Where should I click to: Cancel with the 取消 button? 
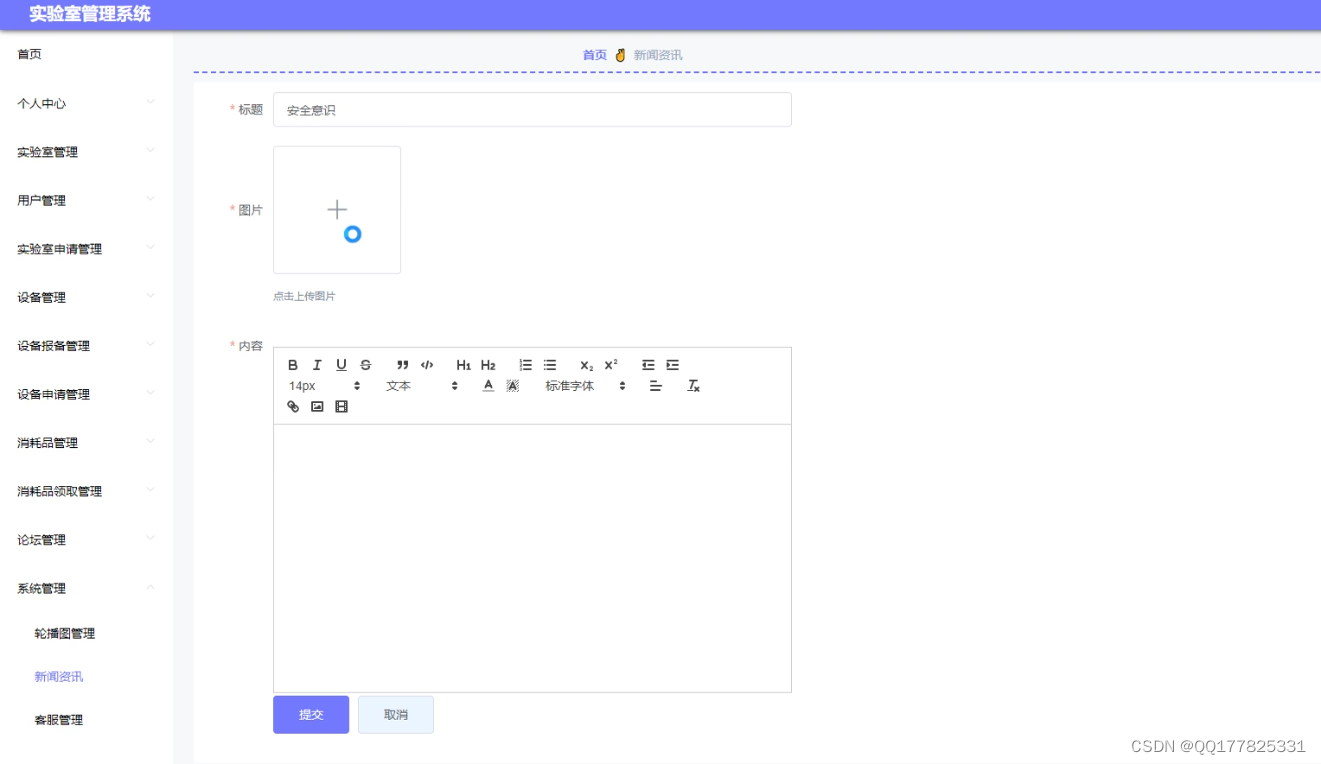pos(396,715)
